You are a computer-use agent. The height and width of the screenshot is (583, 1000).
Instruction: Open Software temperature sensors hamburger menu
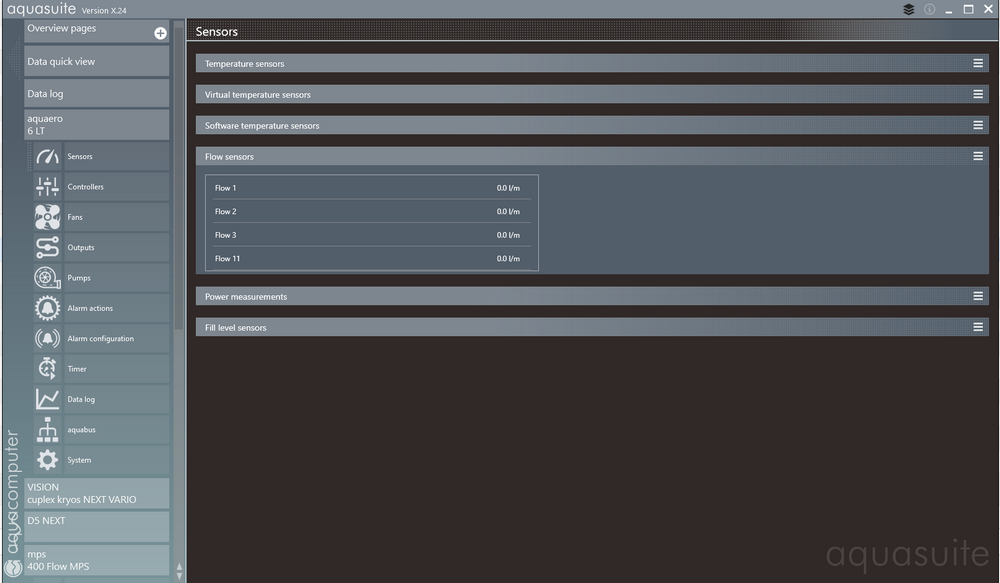tap(978, 125)
